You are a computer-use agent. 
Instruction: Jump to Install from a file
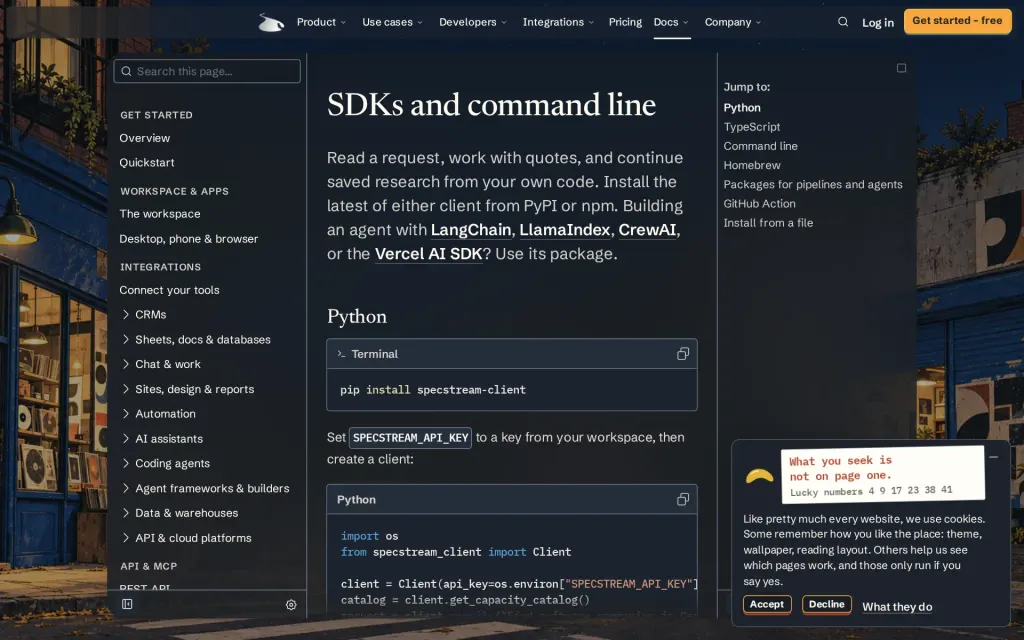tap(768, 223)
